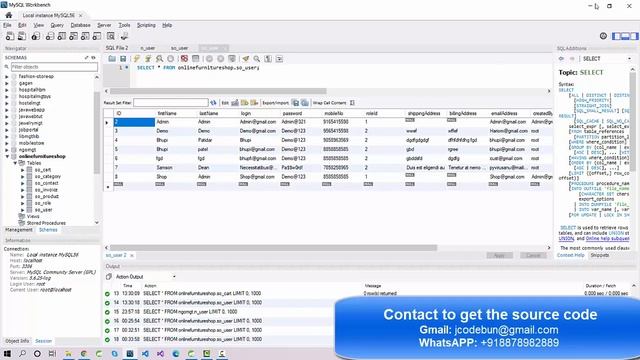The height and width of the screenshot is (360, 640).
Task: Switch to SQL File 2 tab
Action: (x=117, y=48)
